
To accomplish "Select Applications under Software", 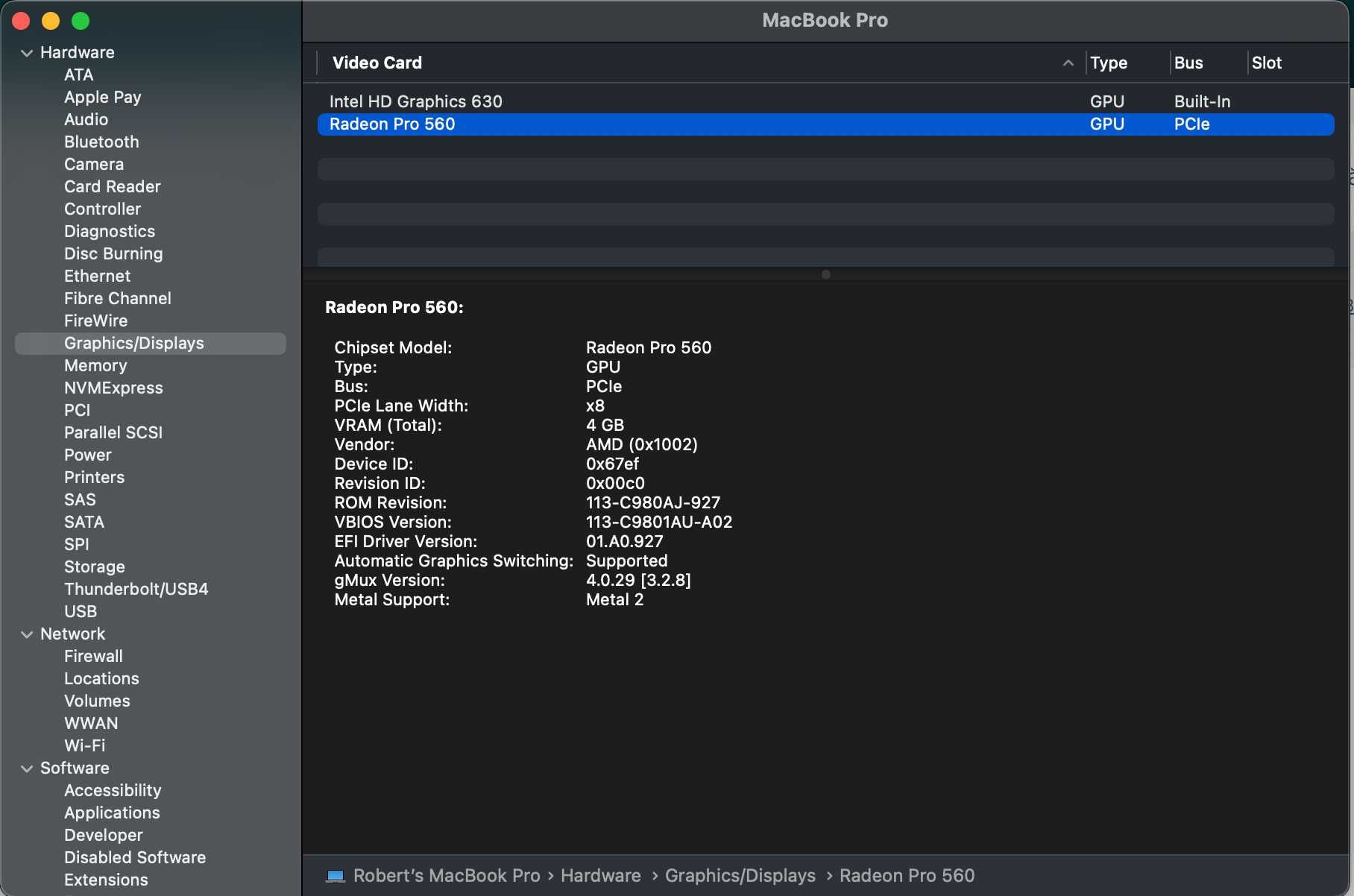I will click(112, 813).
